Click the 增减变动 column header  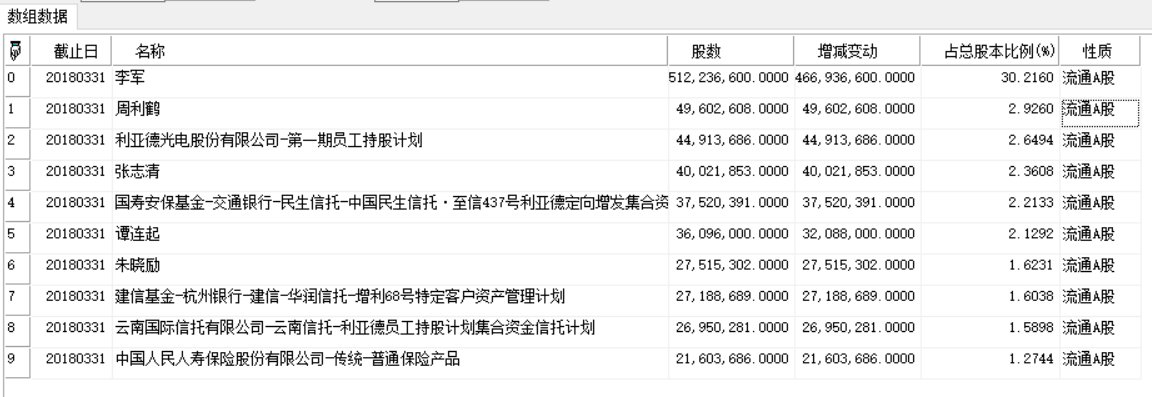(x=857, y=51)
